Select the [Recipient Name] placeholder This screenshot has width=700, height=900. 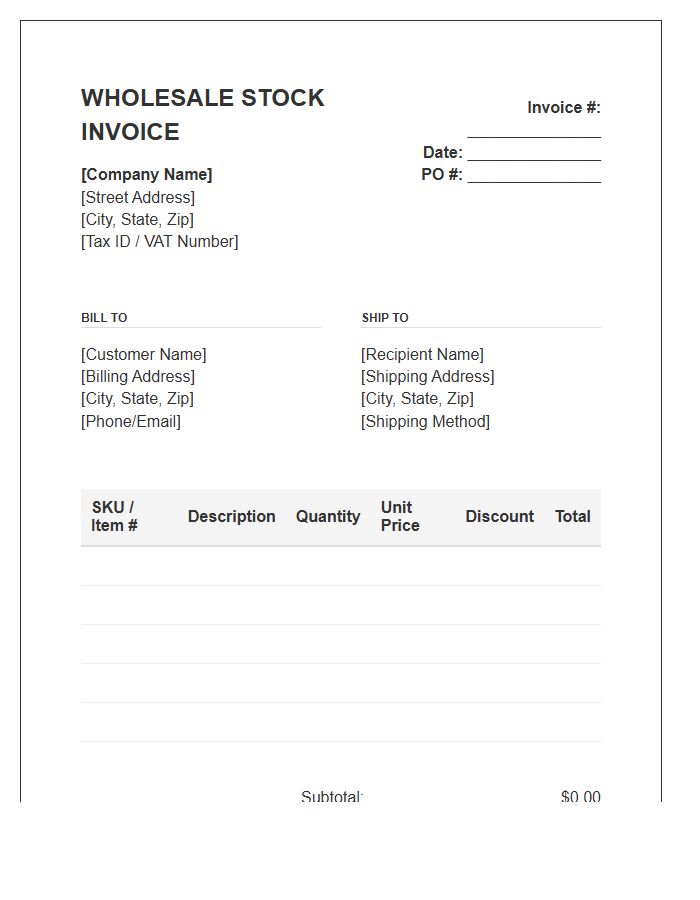coord(422,354)
